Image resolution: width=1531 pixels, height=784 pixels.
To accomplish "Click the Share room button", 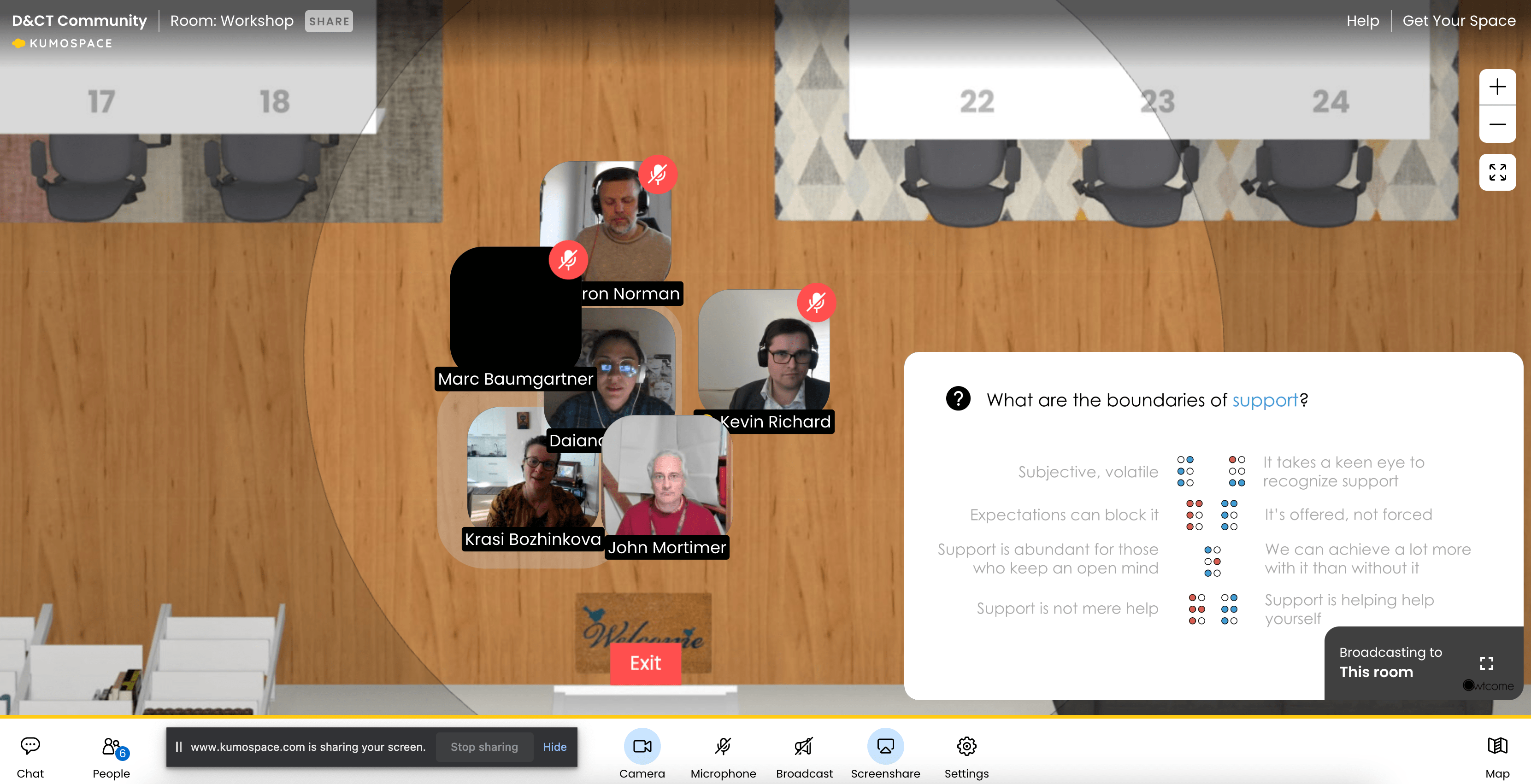I will [329, 21].
